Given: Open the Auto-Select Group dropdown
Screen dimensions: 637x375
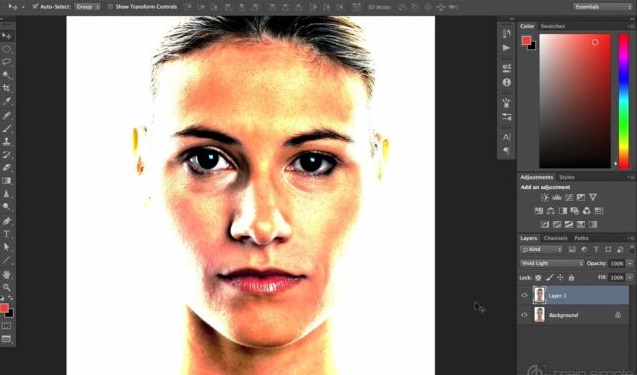Looking at the screenshot, I should coord(88,7).
